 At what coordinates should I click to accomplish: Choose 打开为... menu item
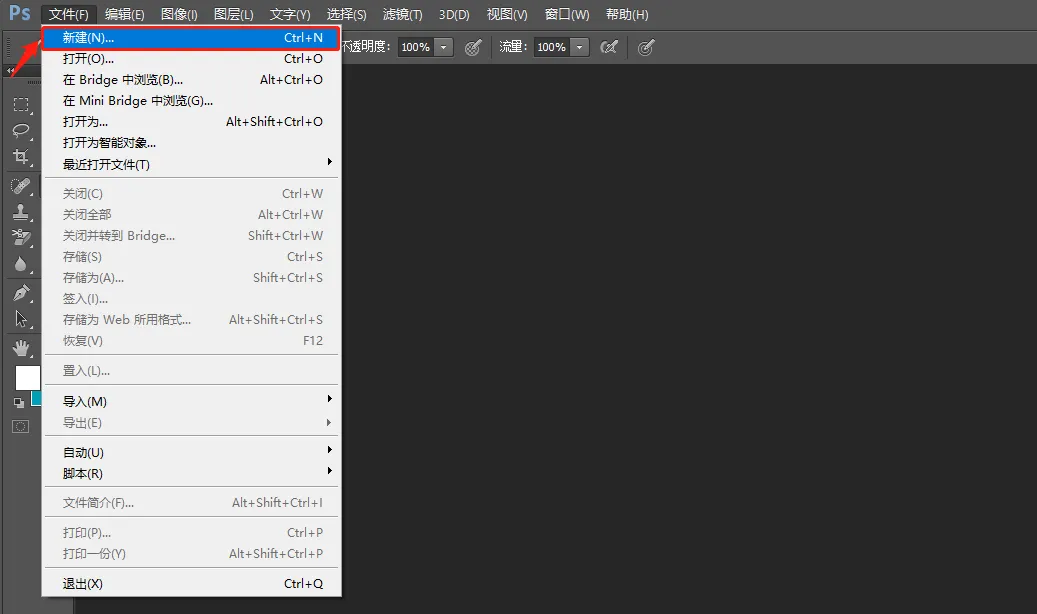coord(192,122)
